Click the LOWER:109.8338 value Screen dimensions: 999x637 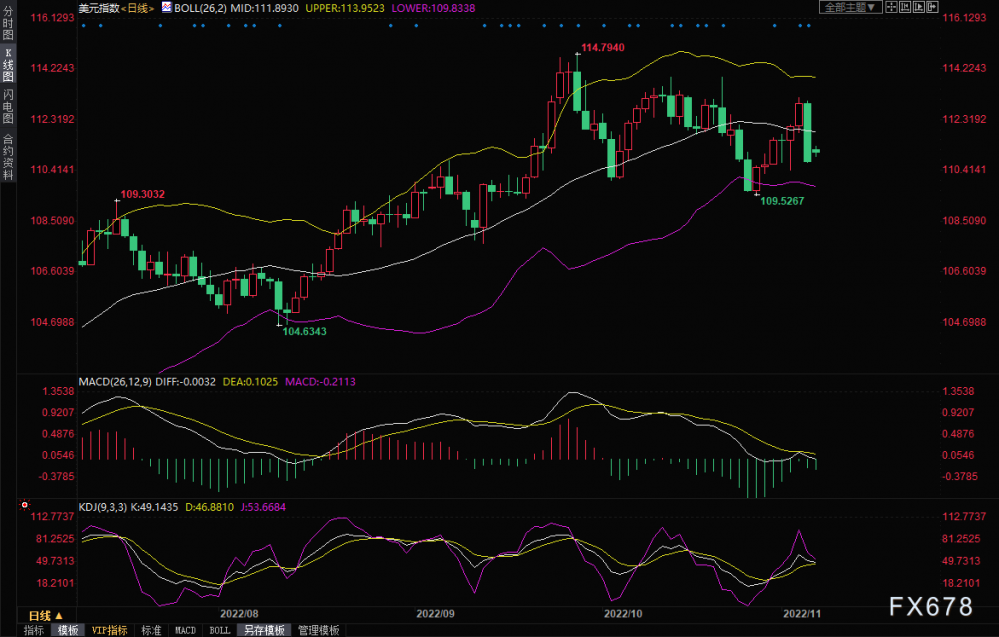pos(433,8)
